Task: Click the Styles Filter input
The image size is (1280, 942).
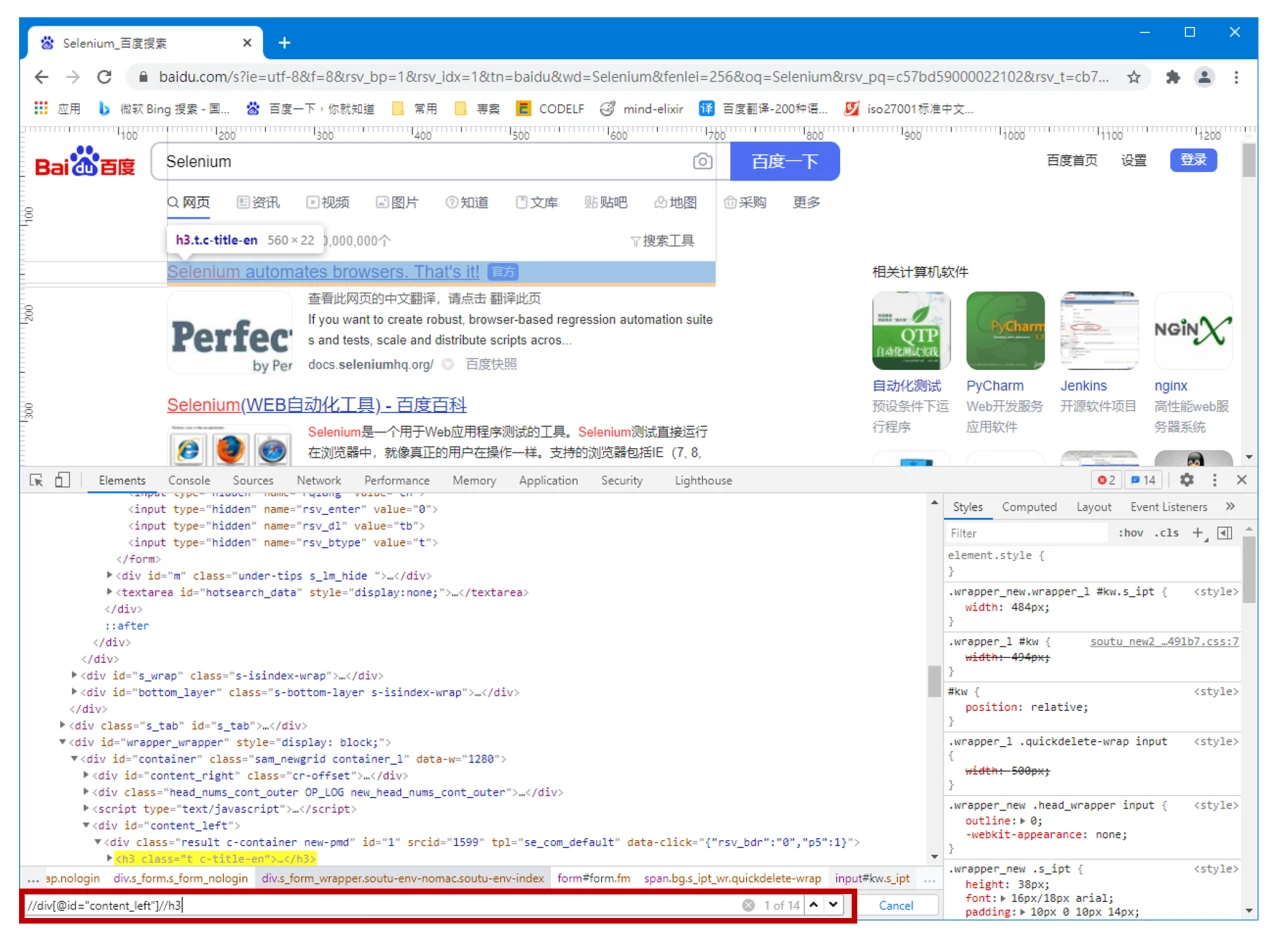Action: click(x=1027, y=533)
